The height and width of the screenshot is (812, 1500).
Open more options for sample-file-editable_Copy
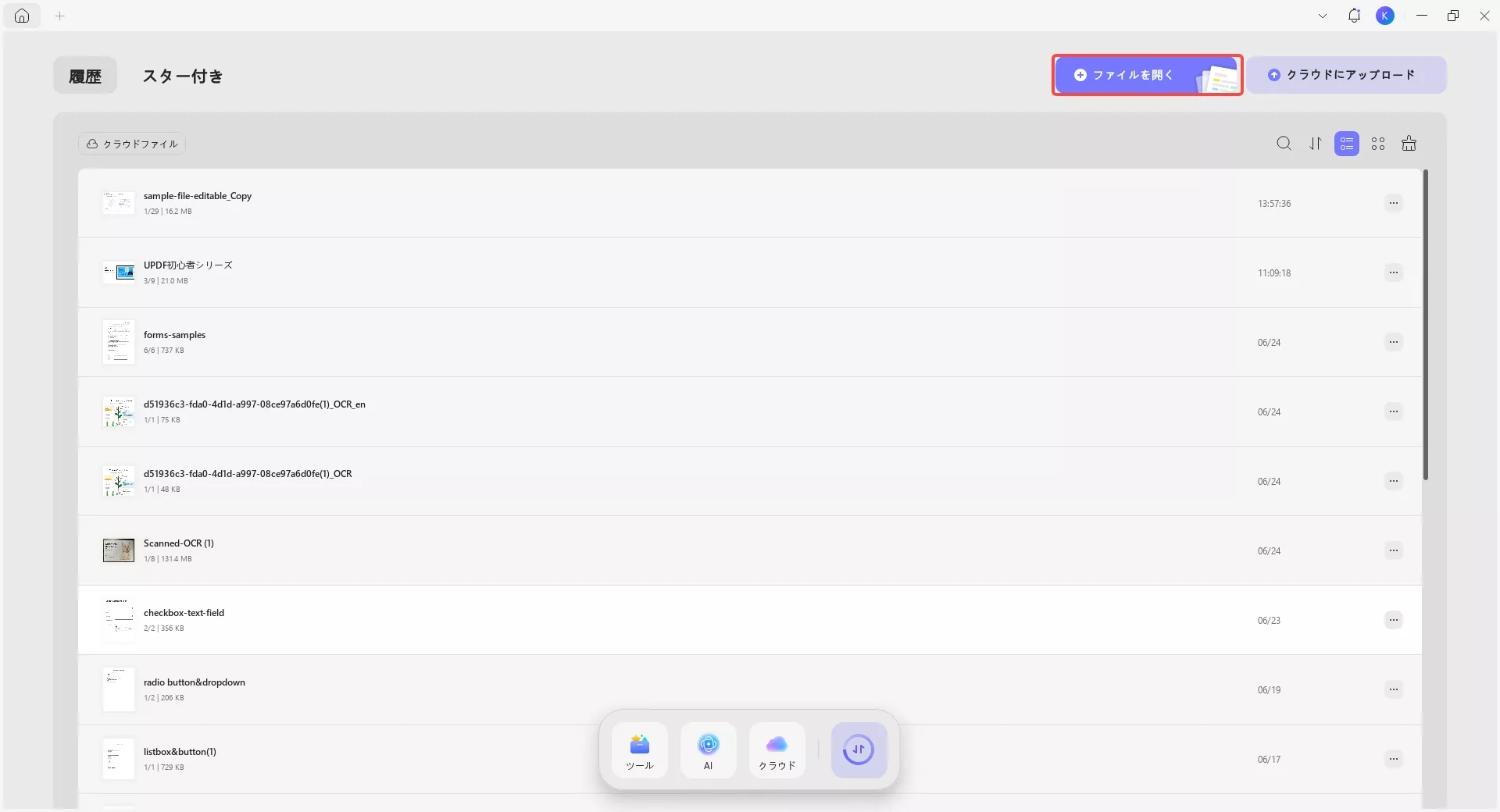(x=1393, y=204)
